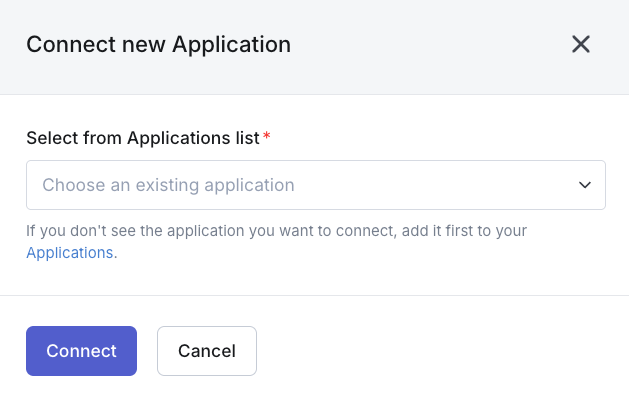Click the Cancel button
This screenshot has width=629, height=403.
[207, 351]
